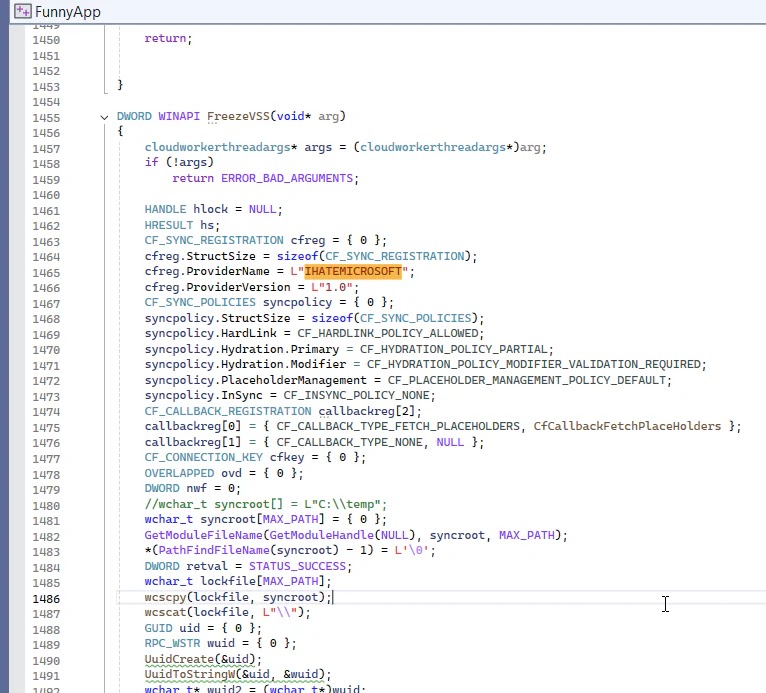
Task: Select the highlighted IHATEMICROSOFT string
Action: pyautogui.click(x=353, y=271)
